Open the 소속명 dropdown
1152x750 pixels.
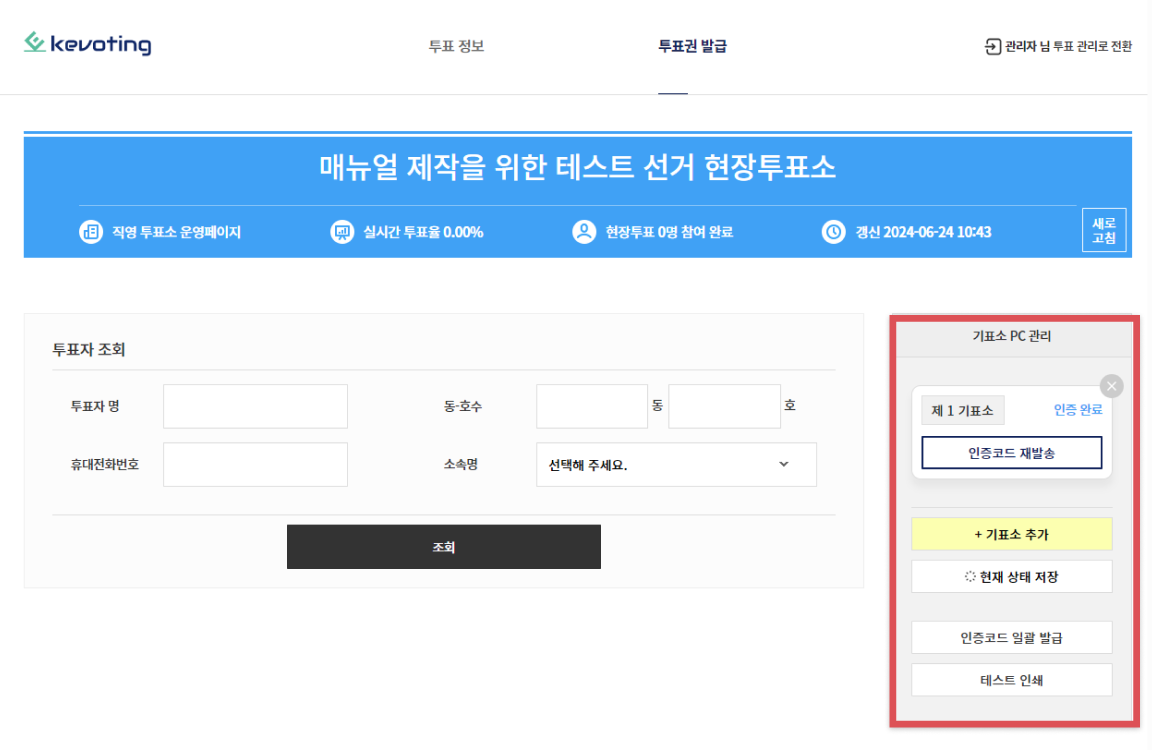676,465
